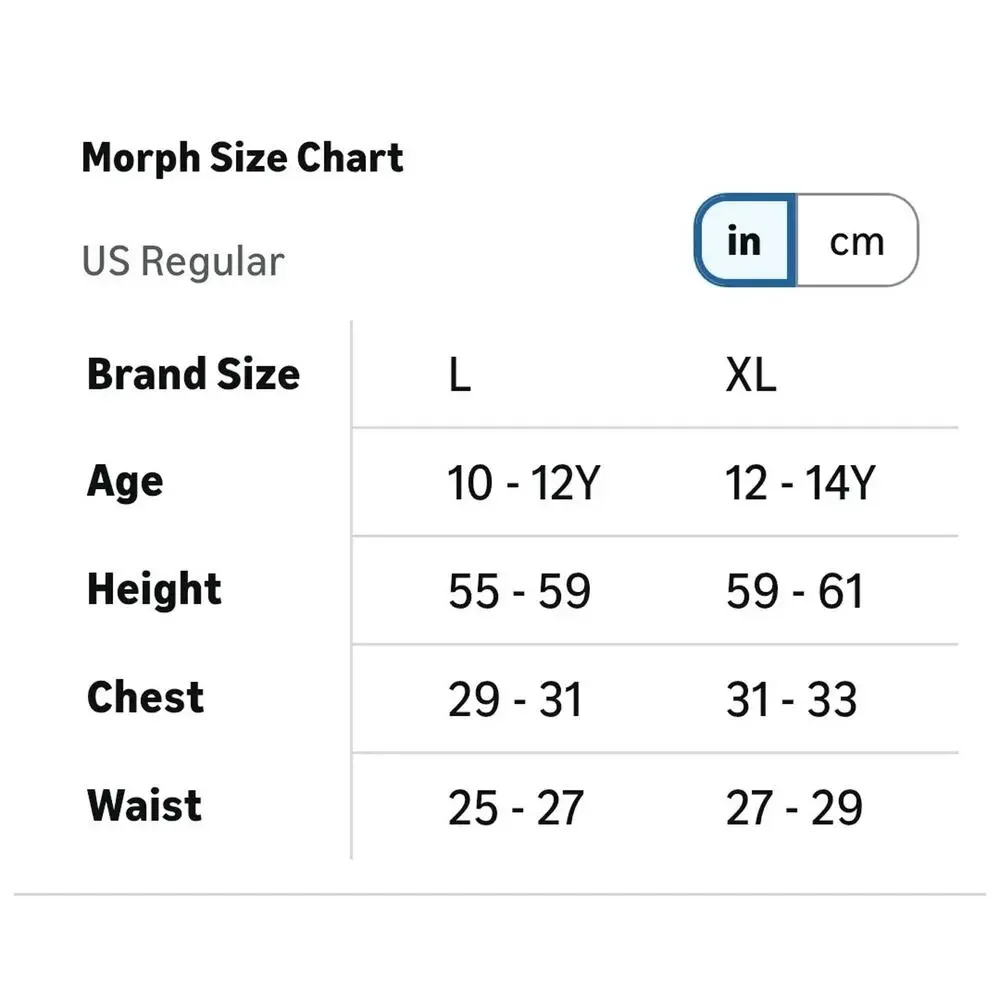
Task: Click the Height row header
Action: click(154, 589)
